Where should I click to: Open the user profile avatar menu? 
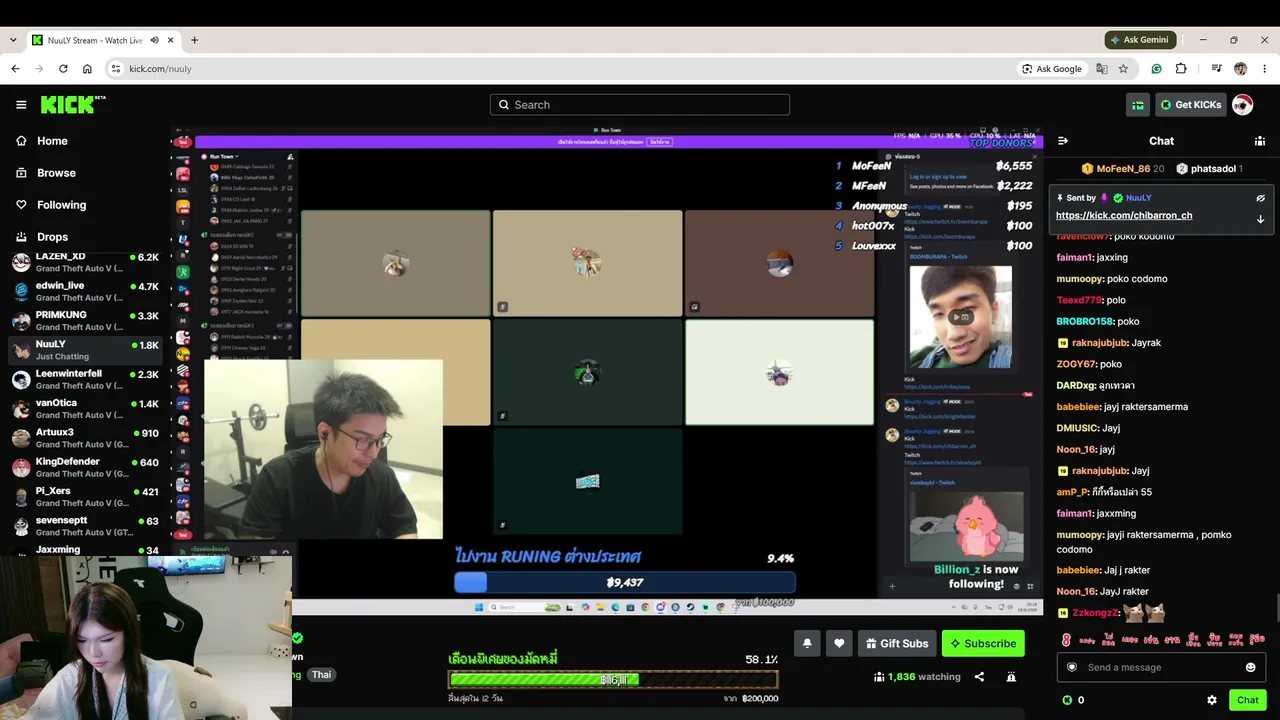tap(1242, 105)
